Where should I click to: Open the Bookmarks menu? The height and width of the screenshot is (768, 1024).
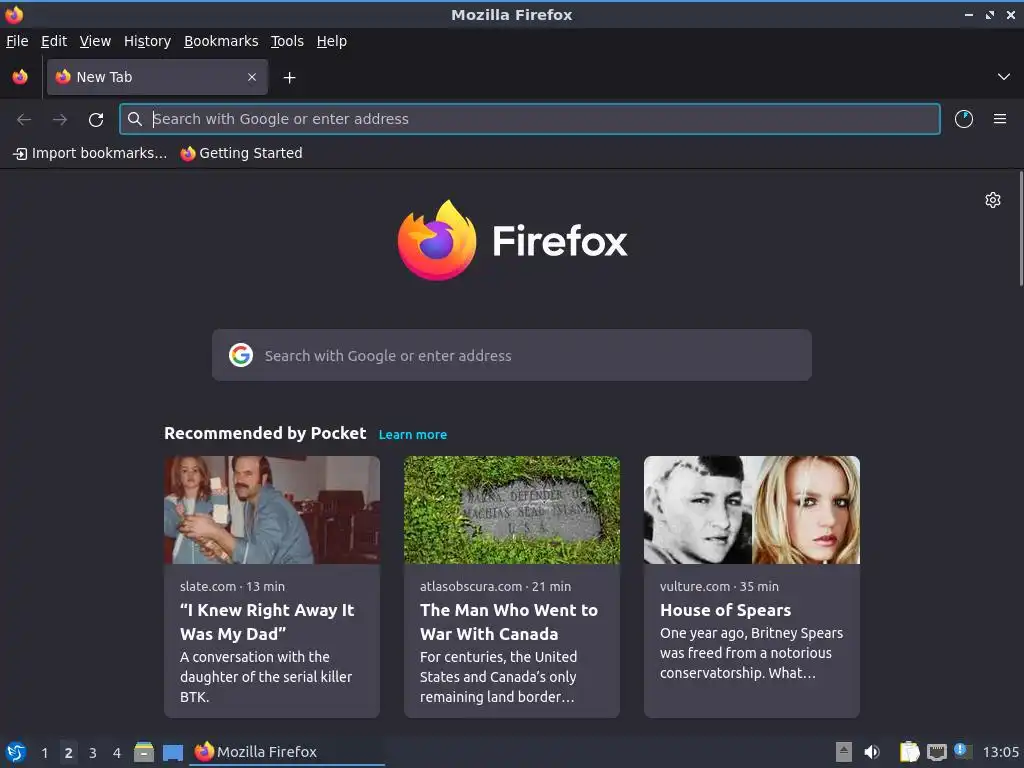coord(221,41)
